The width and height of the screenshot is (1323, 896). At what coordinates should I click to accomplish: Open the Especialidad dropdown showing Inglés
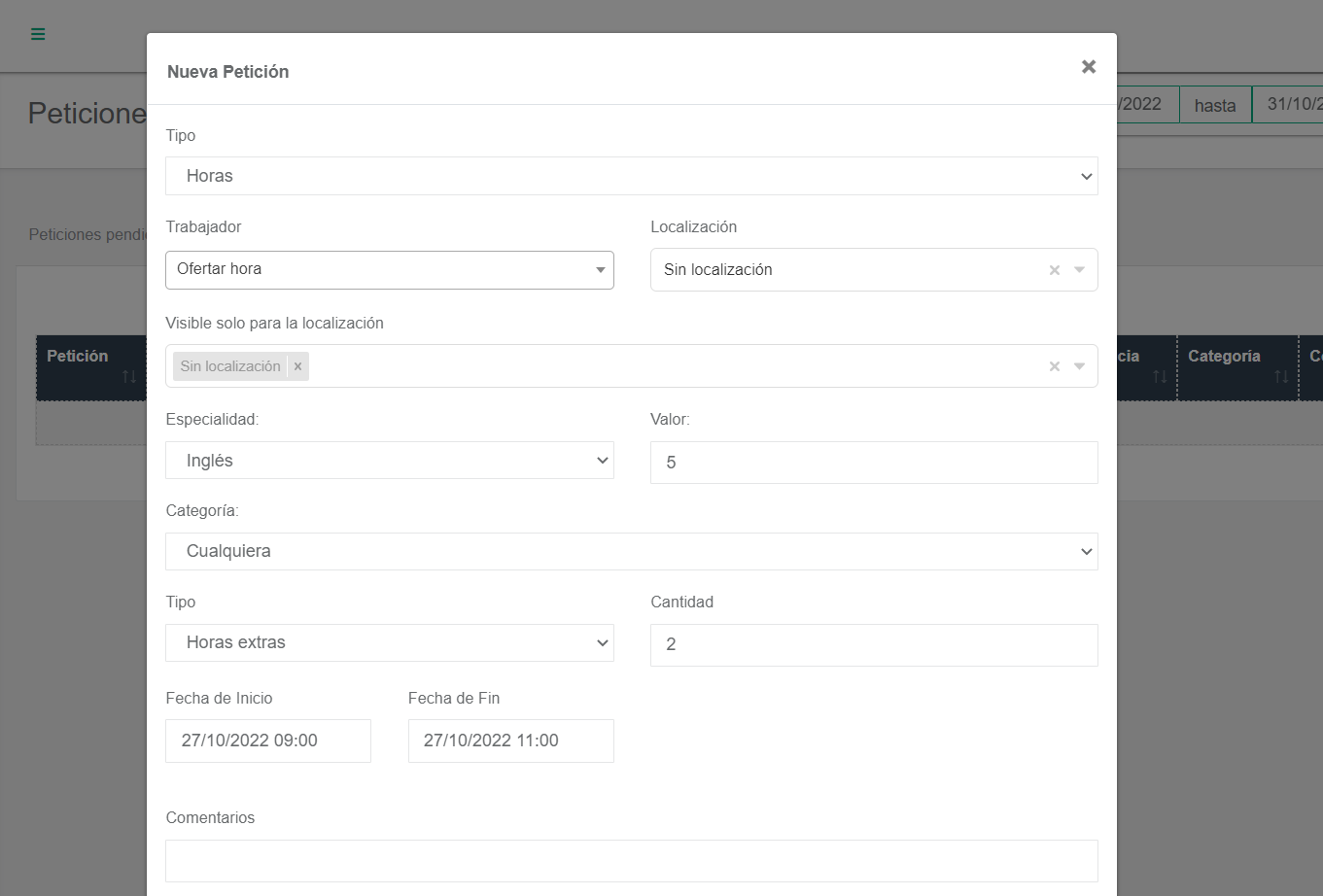coord(389,461)
